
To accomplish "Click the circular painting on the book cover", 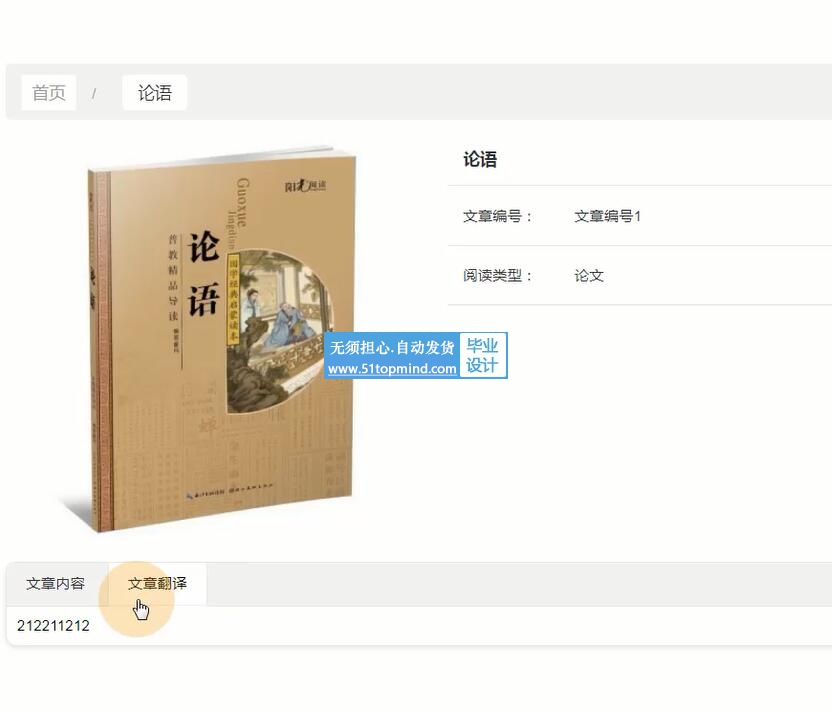I will 278,331.
